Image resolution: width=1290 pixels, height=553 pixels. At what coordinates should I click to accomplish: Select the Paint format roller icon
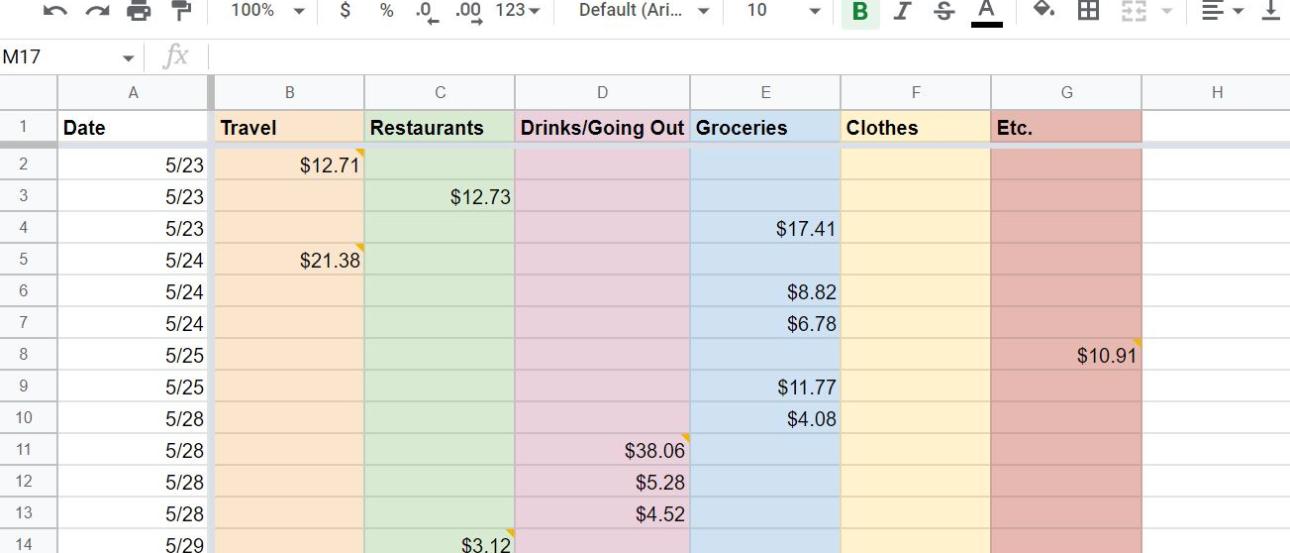[x=180, y=10]
